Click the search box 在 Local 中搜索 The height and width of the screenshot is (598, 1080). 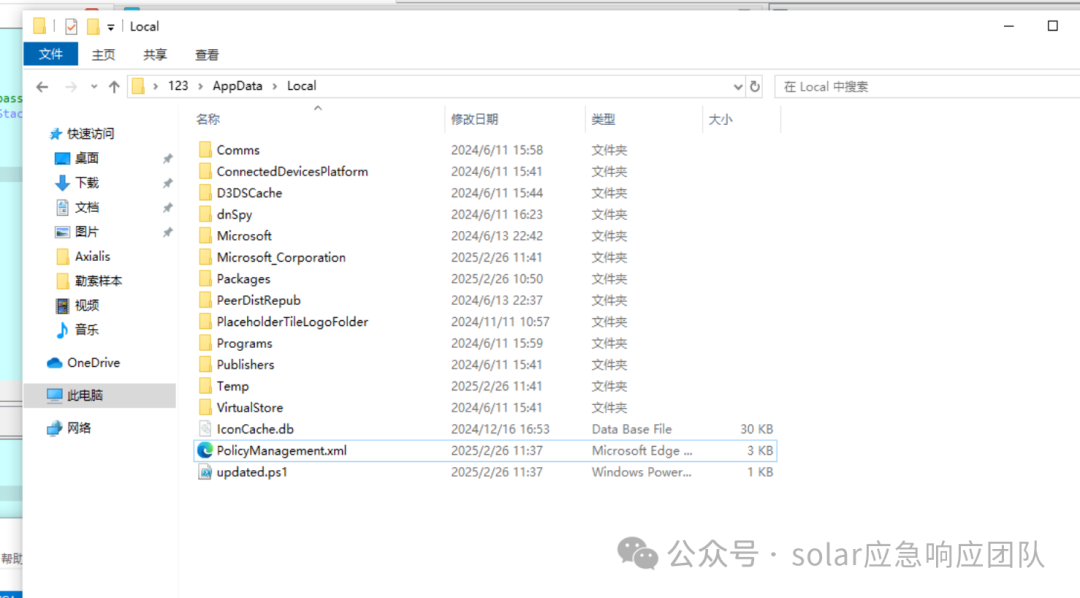[x=927, y=87]
